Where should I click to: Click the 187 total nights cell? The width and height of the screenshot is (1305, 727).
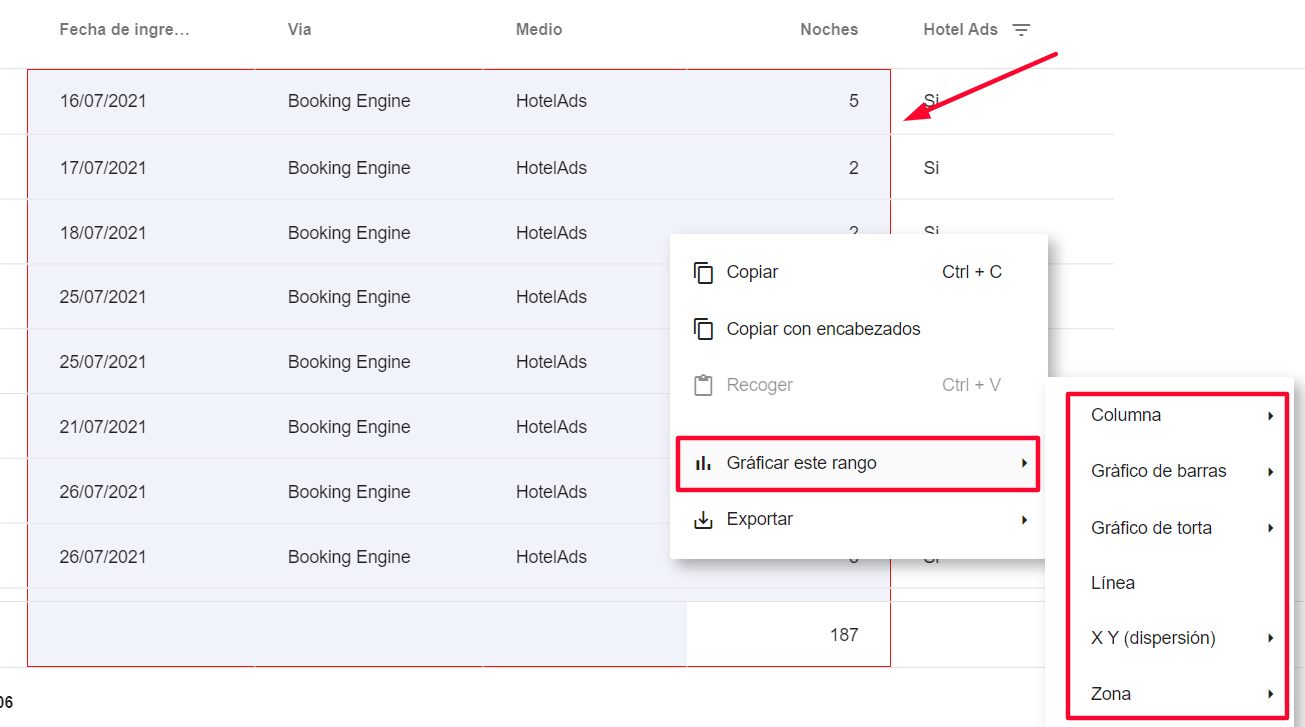(843, 634)
